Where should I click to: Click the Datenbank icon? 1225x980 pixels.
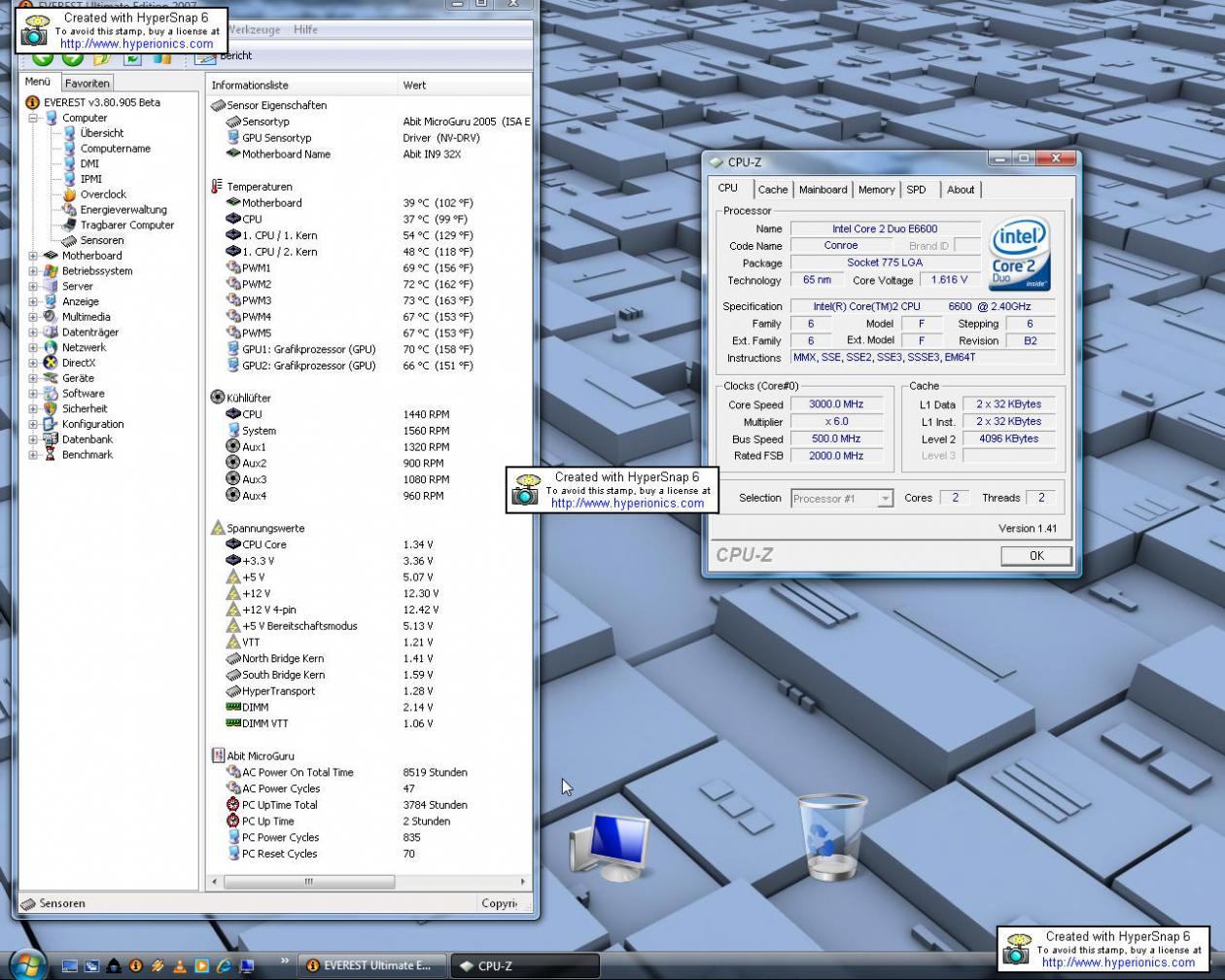[51, 439]
